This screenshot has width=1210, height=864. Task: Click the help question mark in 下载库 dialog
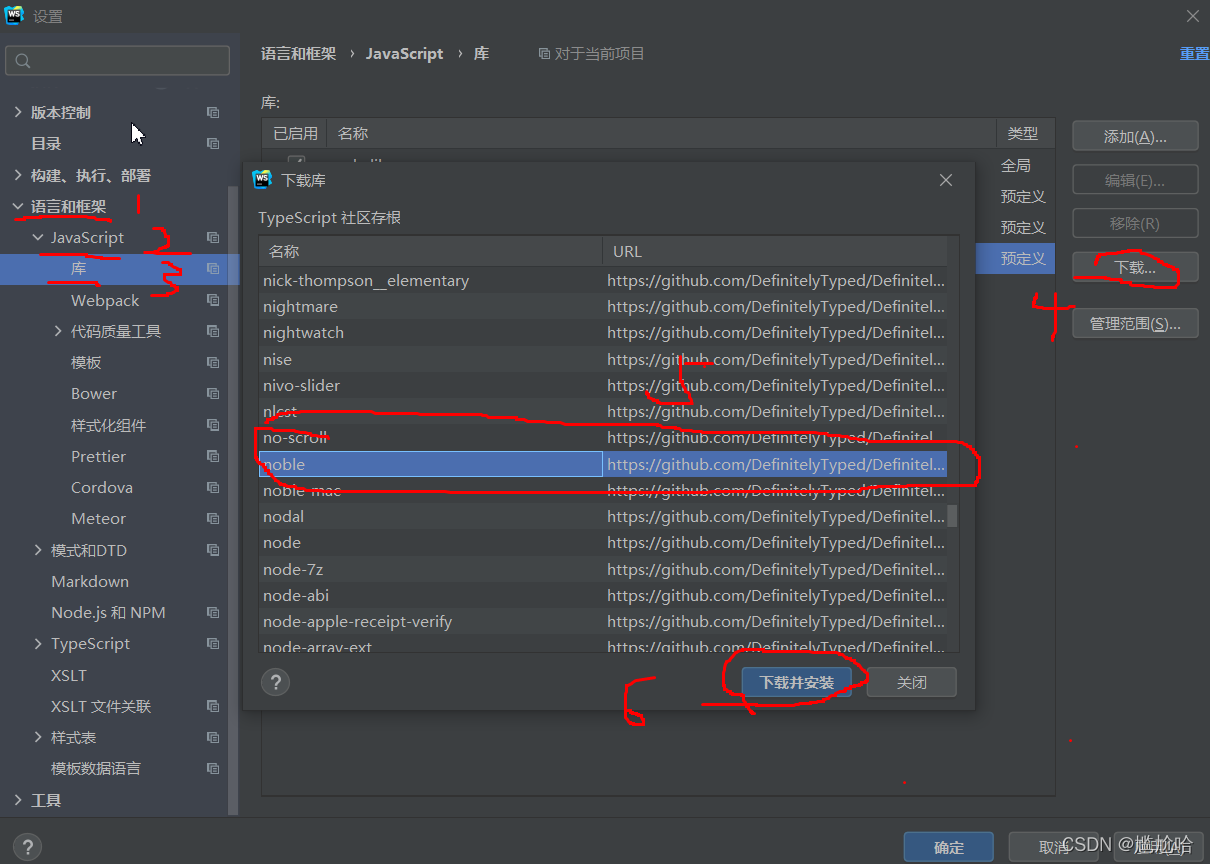[275, 682]
